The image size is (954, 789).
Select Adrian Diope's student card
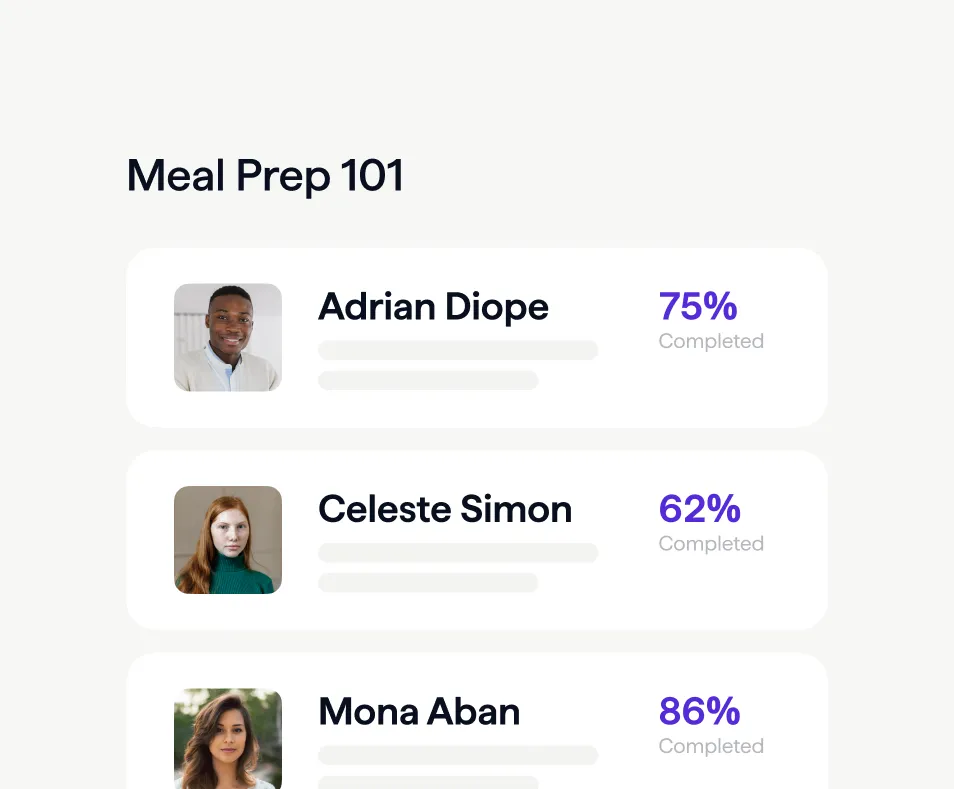pos(476,337)
